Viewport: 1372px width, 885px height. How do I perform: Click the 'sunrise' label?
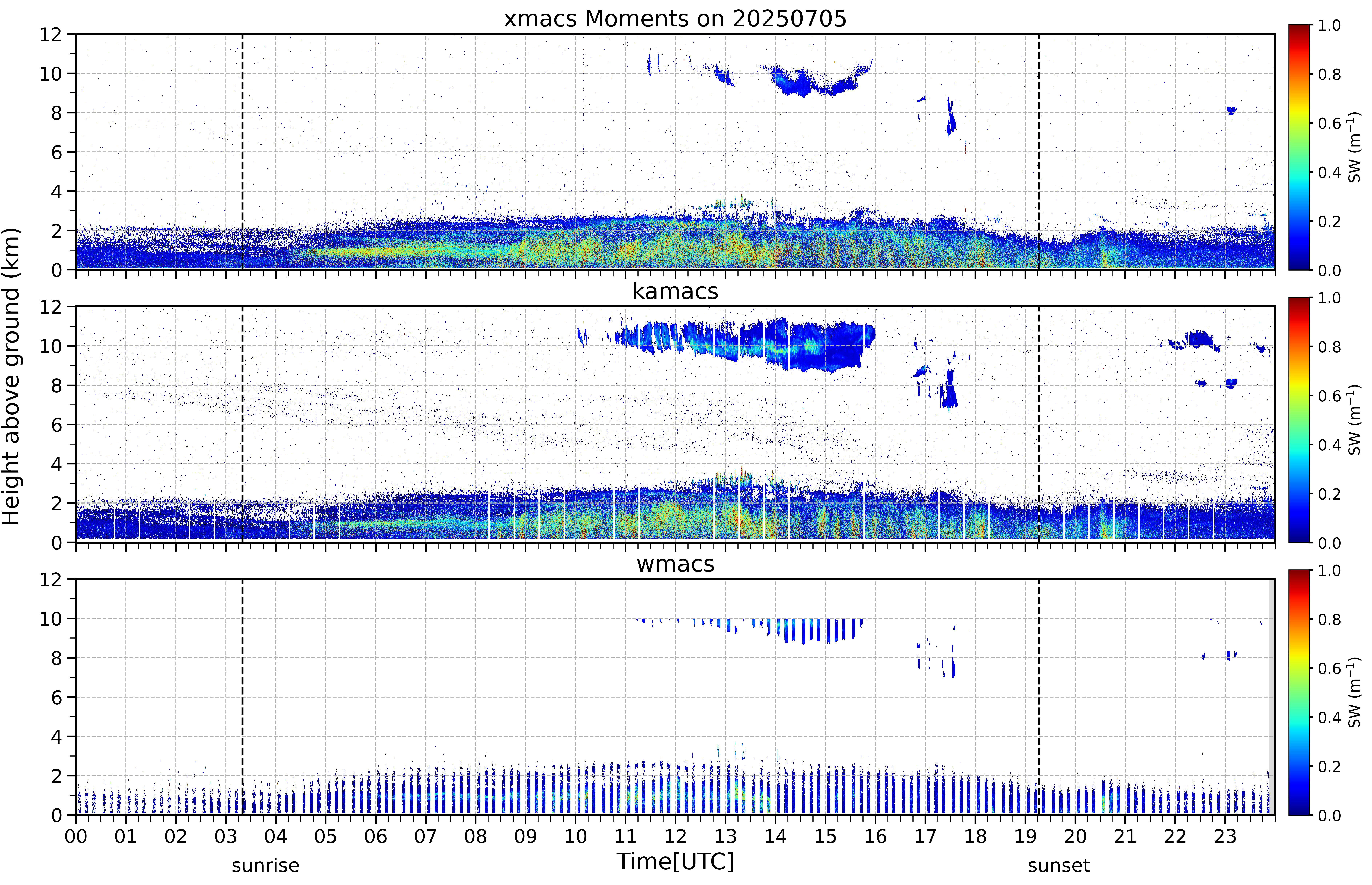265,865
